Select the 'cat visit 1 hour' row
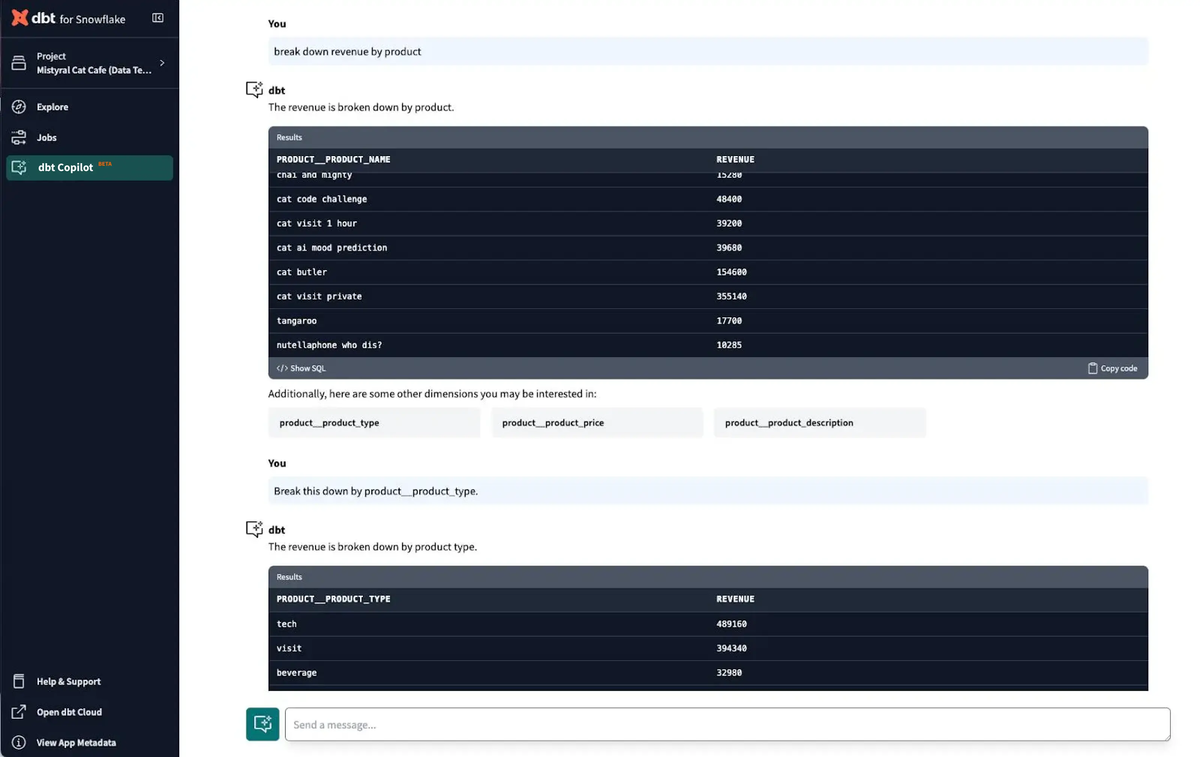 point(708,223)
